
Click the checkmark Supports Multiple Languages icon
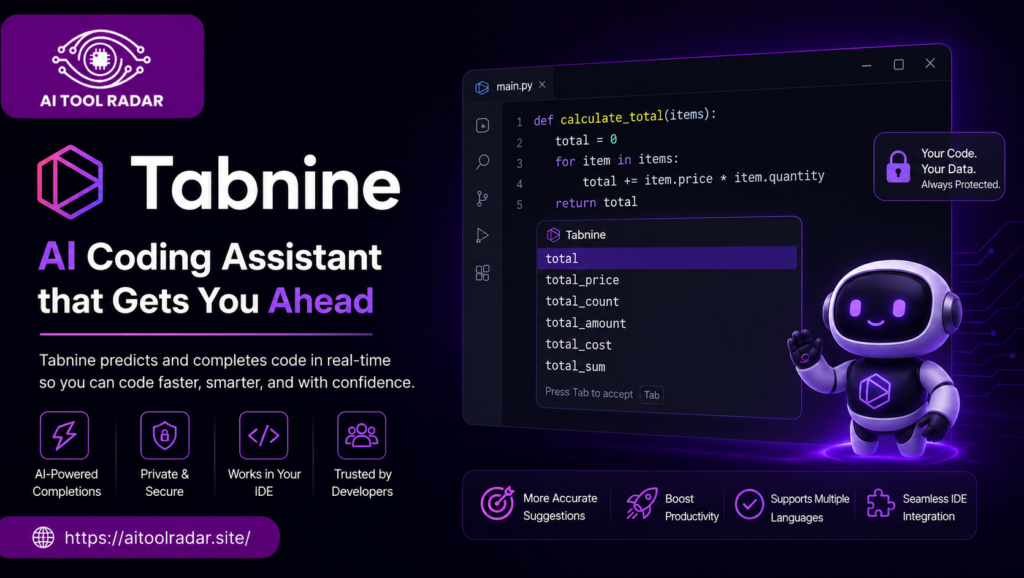(x=749, y=504)
